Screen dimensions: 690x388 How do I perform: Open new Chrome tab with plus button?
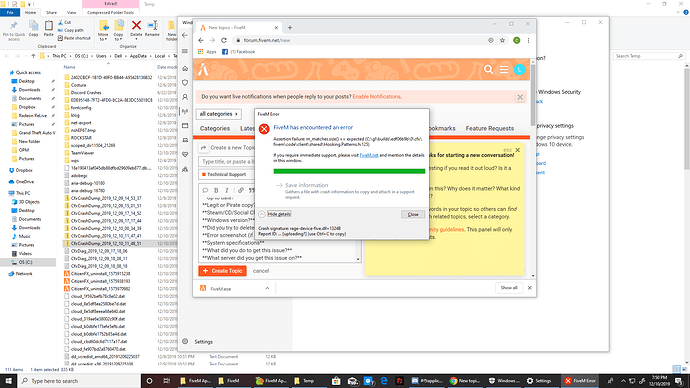pyautogui.click(x=290, y=27)
